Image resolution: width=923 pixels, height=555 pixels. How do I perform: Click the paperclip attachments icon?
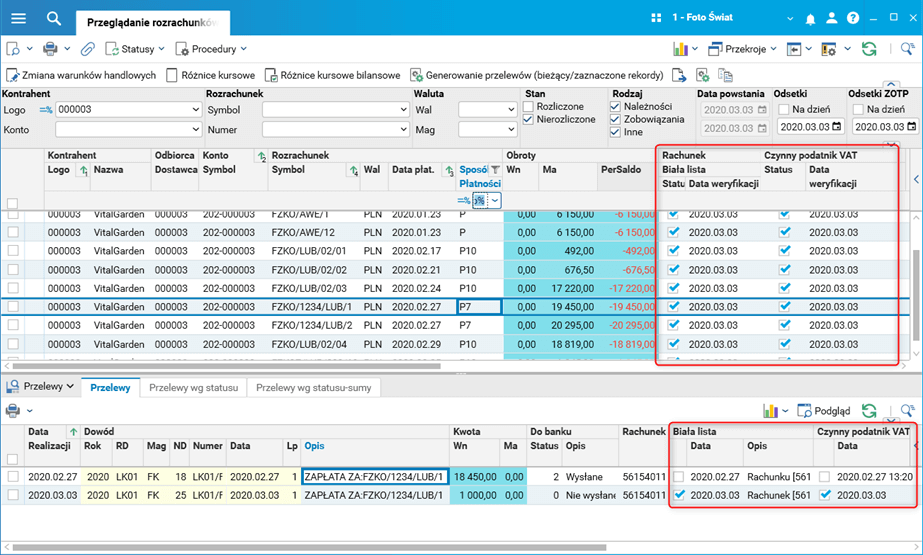(x=88, y=48)
